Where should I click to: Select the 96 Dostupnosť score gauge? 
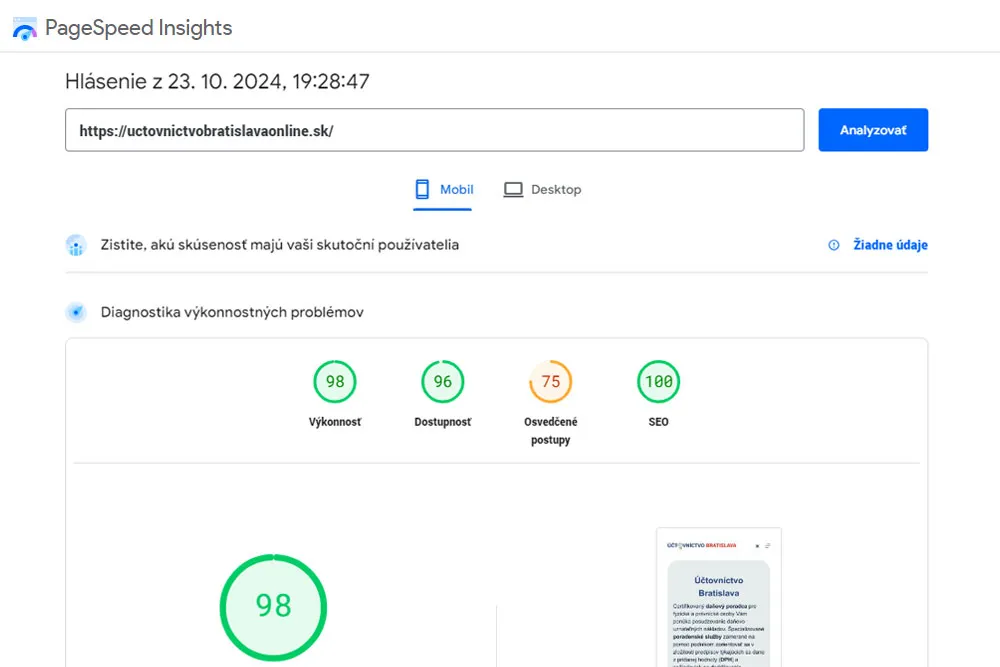[x=443, y=381]
